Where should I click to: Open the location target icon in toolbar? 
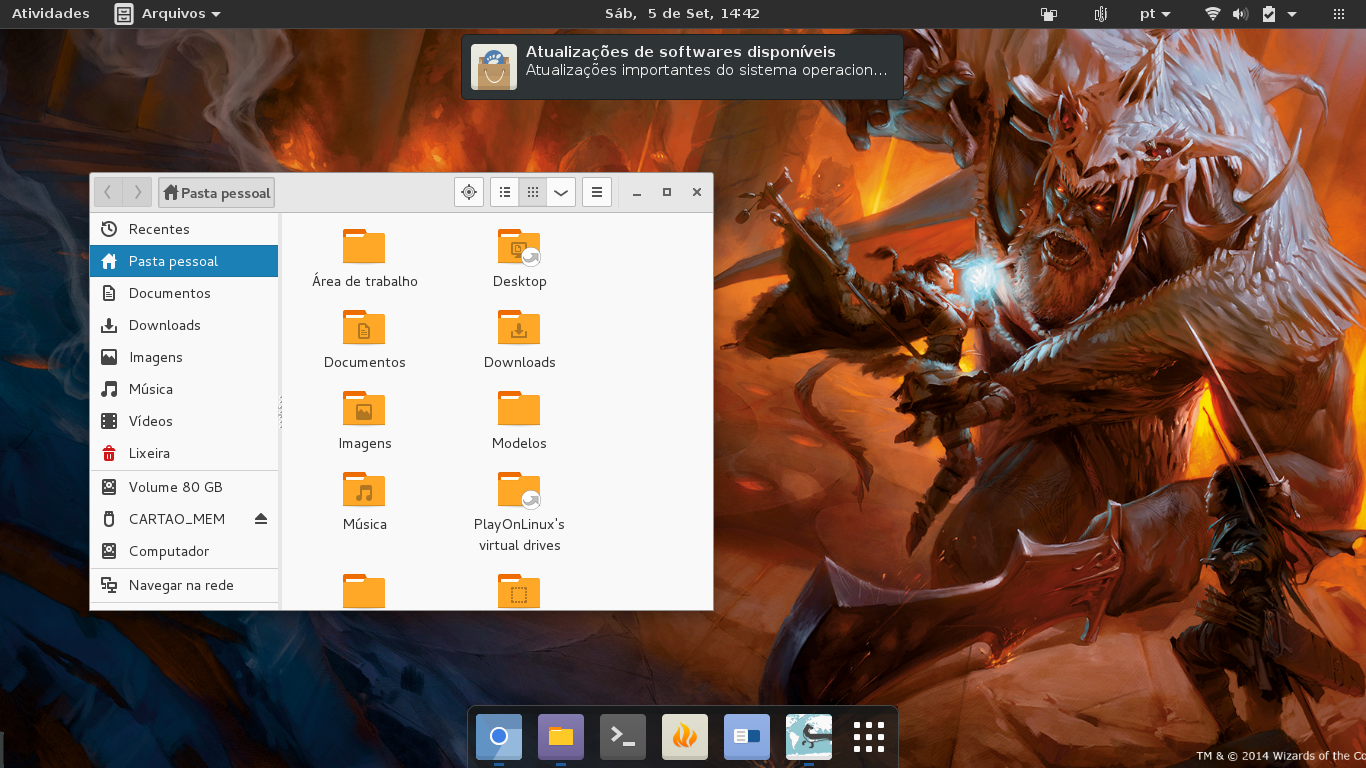click(x=469, y=192)
